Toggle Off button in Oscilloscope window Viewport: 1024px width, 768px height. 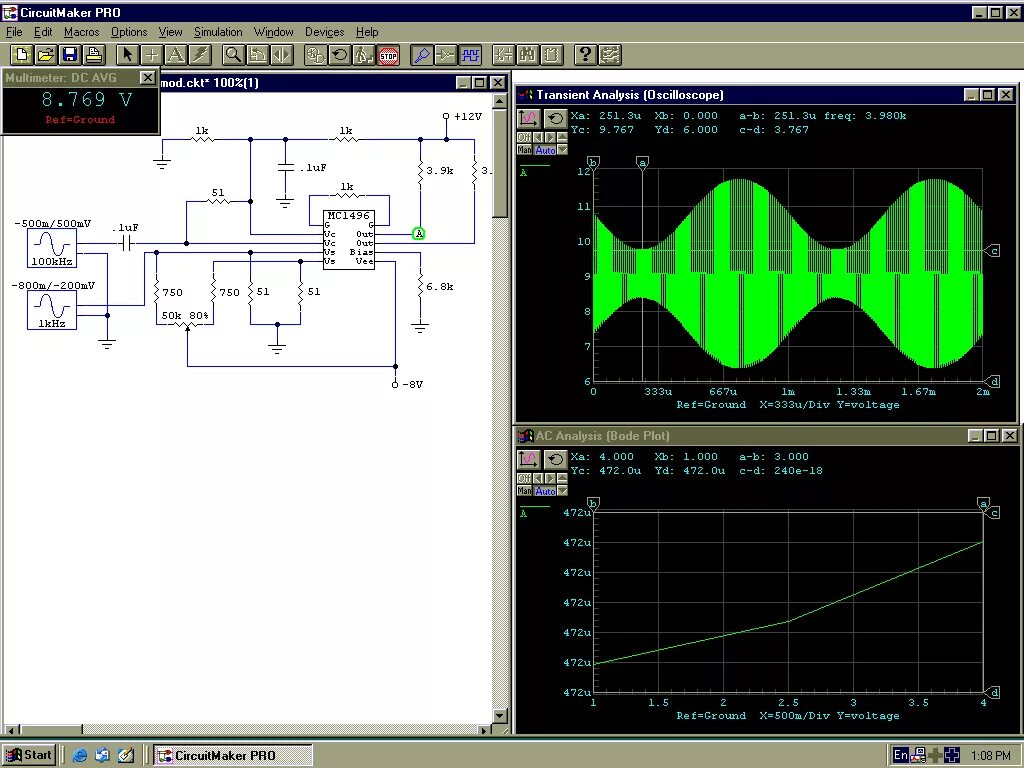(524, 137)
